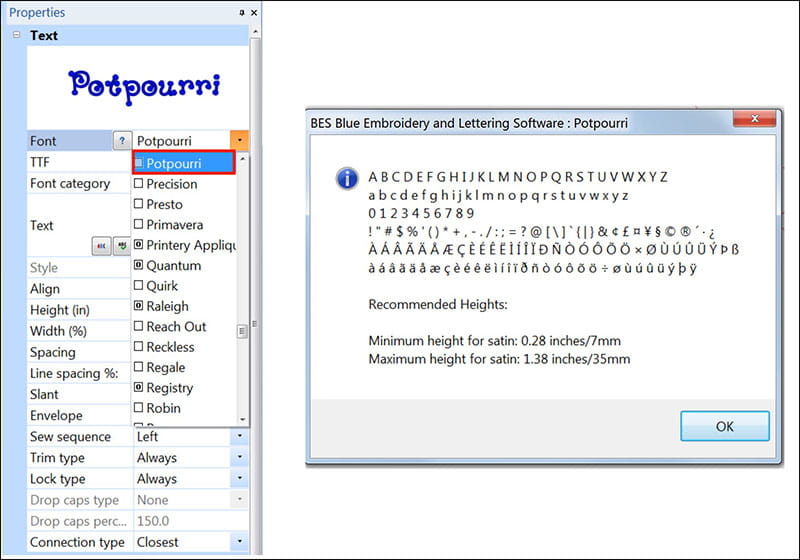Click scroll-down arrow of the font list

[x=242, y=420]
